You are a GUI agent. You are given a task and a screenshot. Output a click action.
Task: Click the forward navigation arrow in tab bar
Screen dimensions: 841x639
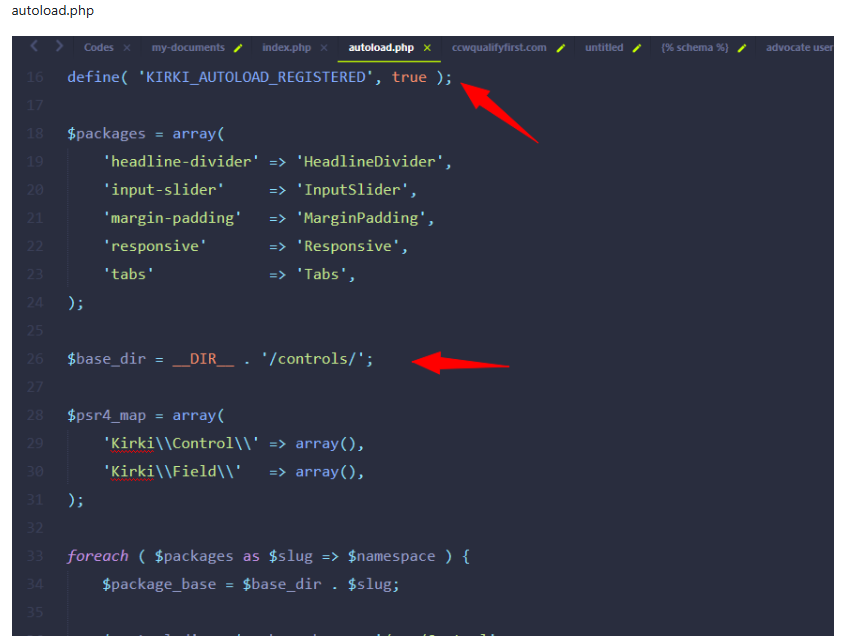[x=59, y=47]
